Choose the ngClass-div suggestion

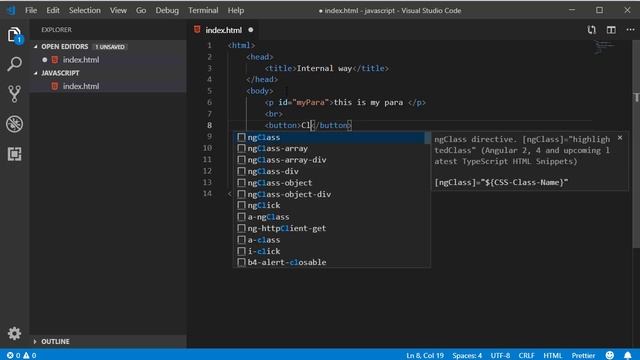[x=329, y=171]
